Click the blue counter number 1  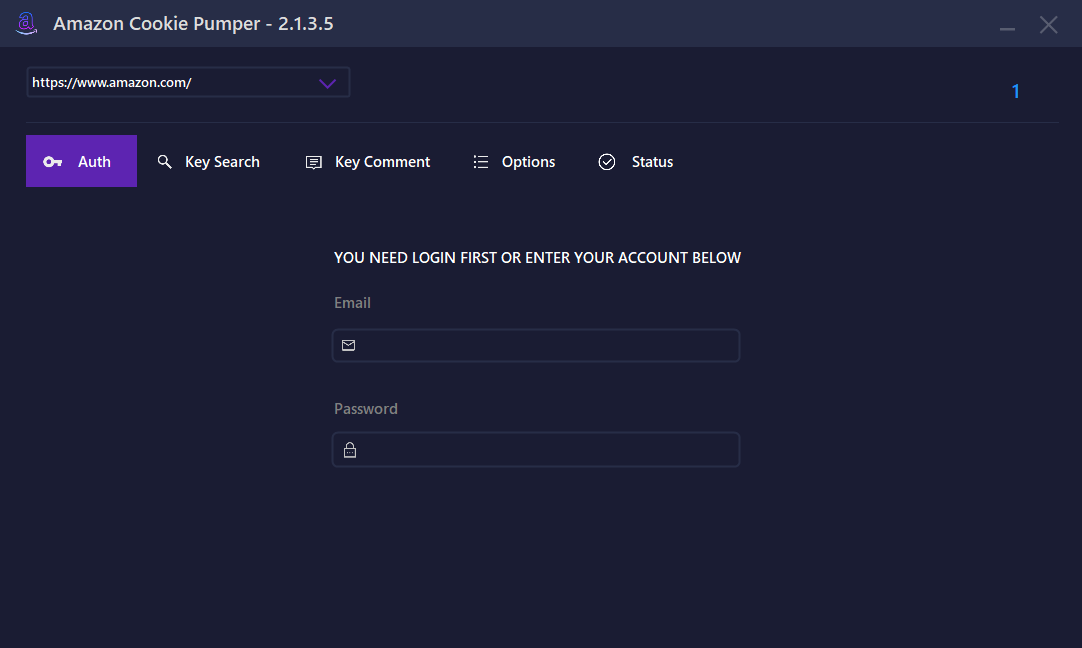tap(1016, 91)
